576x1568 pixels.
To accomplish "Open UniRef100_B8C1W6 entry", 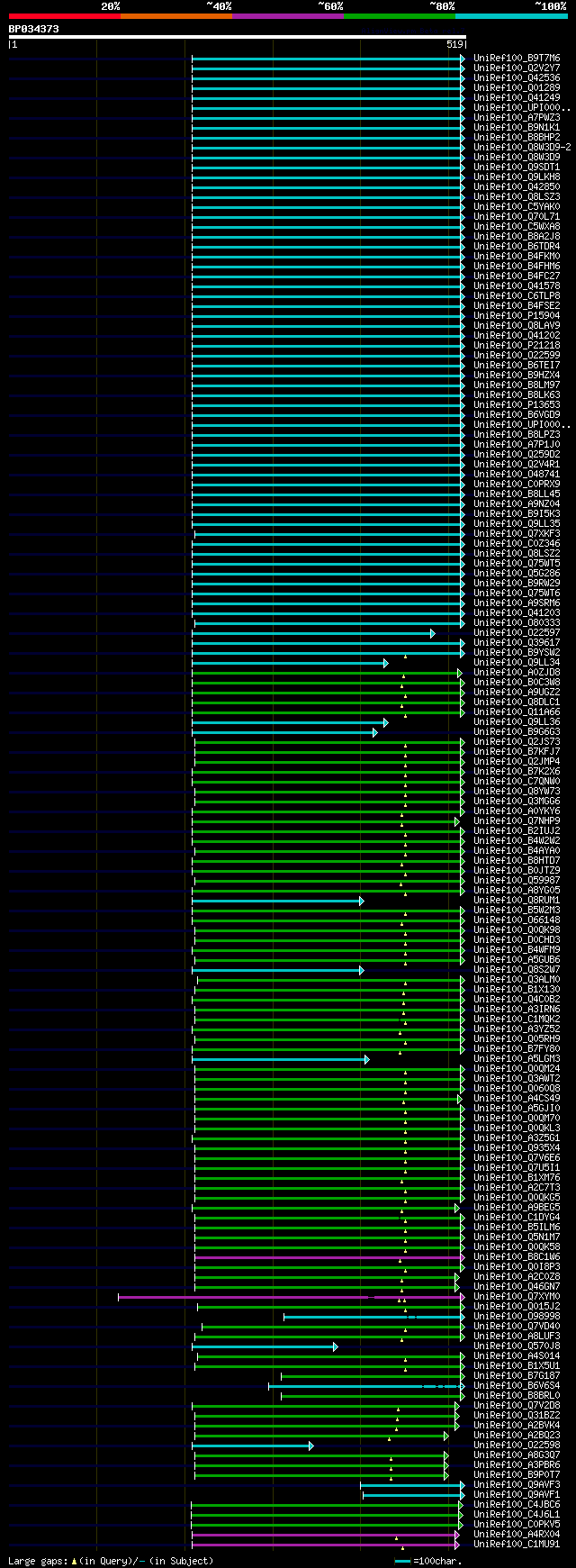I will pos(517,1257).
